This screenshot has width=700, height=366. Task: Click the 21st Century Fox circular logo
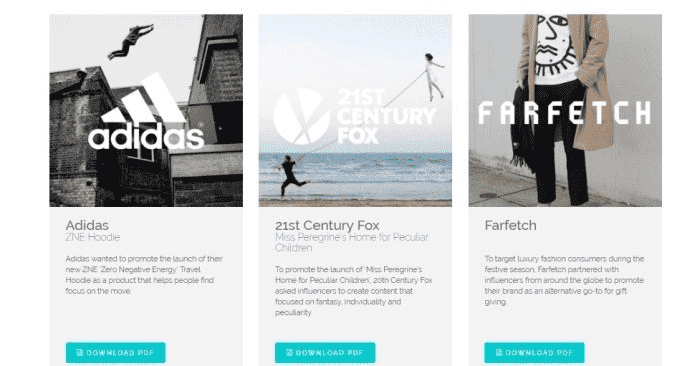(301, 116)
